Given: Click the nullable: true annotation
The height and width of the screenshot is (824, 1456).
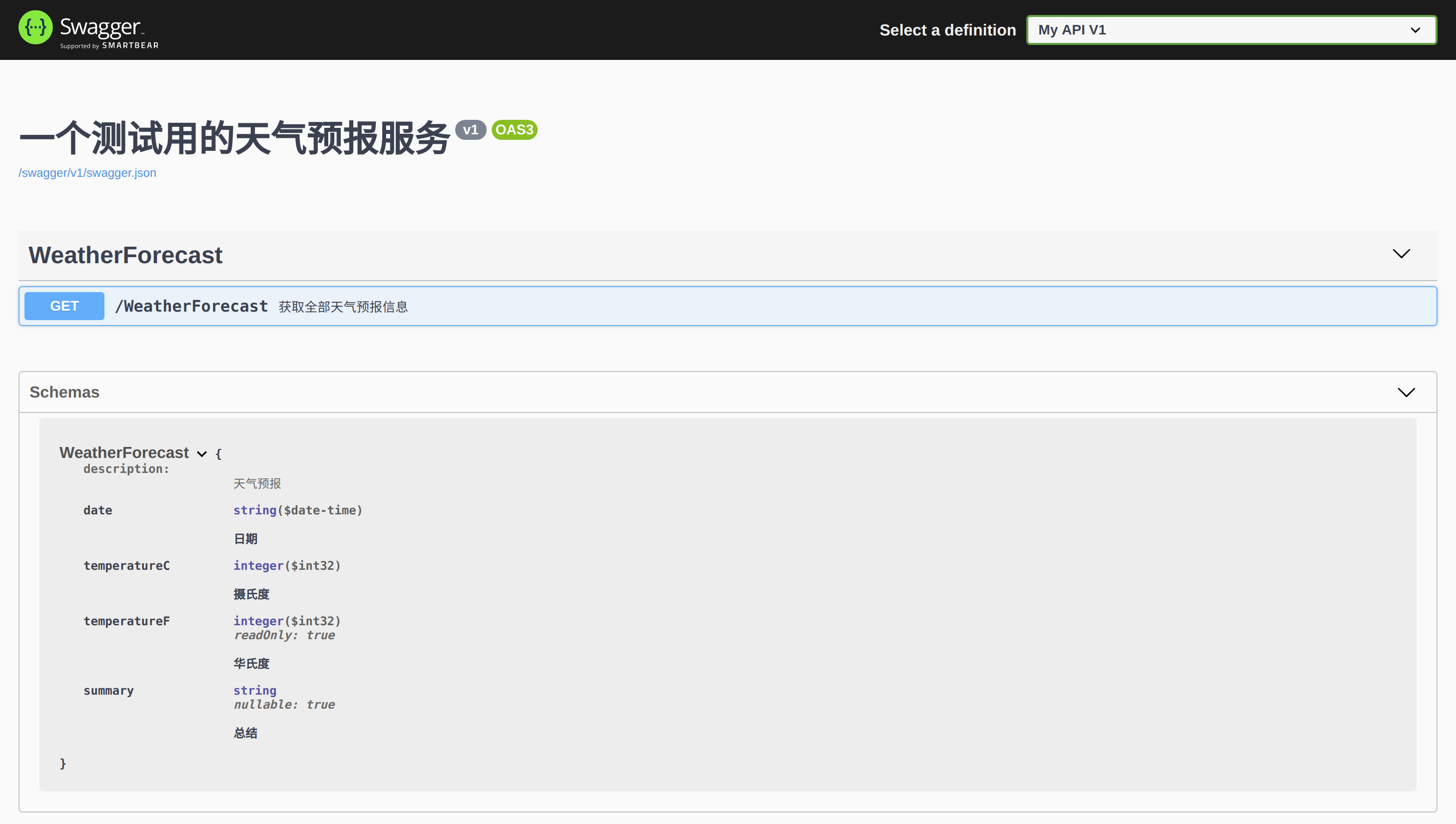Looking at the screenshot, I should coord(284,705).
